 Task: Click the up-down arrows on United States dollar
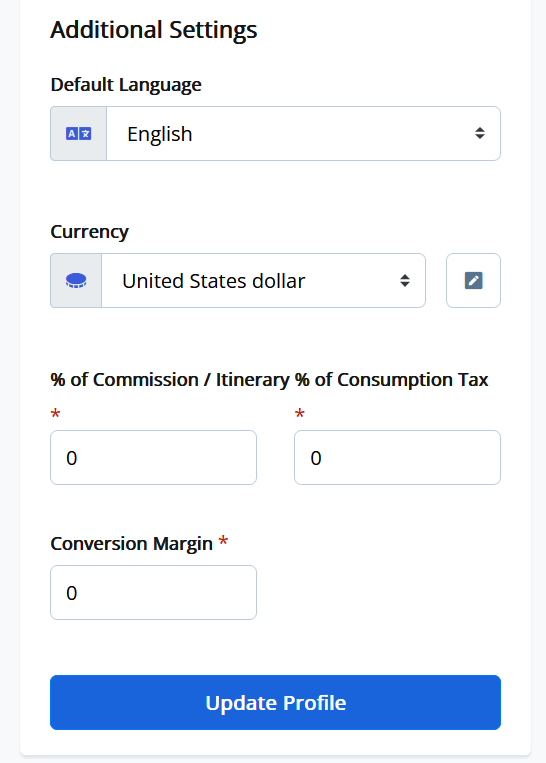click(x=405, y=281)
